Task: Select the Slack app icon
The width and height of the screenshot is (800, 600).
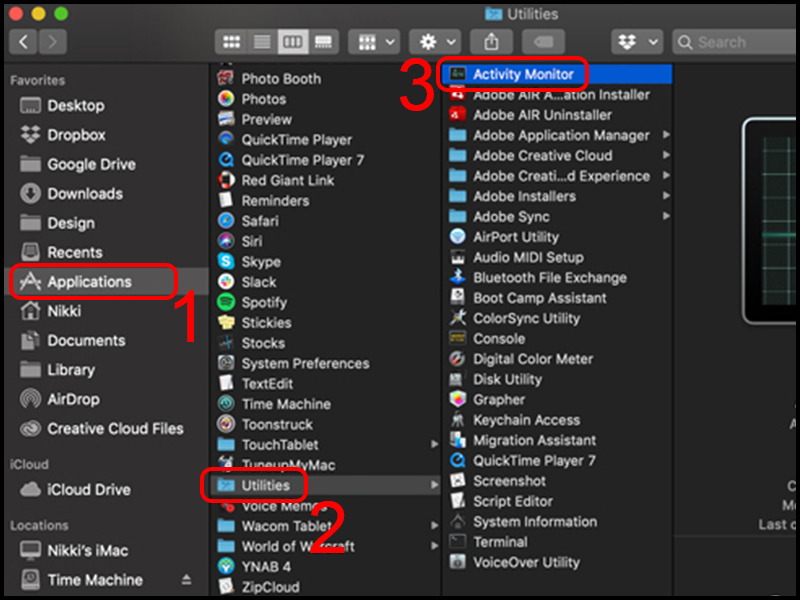Action: [x=226, y=282]
